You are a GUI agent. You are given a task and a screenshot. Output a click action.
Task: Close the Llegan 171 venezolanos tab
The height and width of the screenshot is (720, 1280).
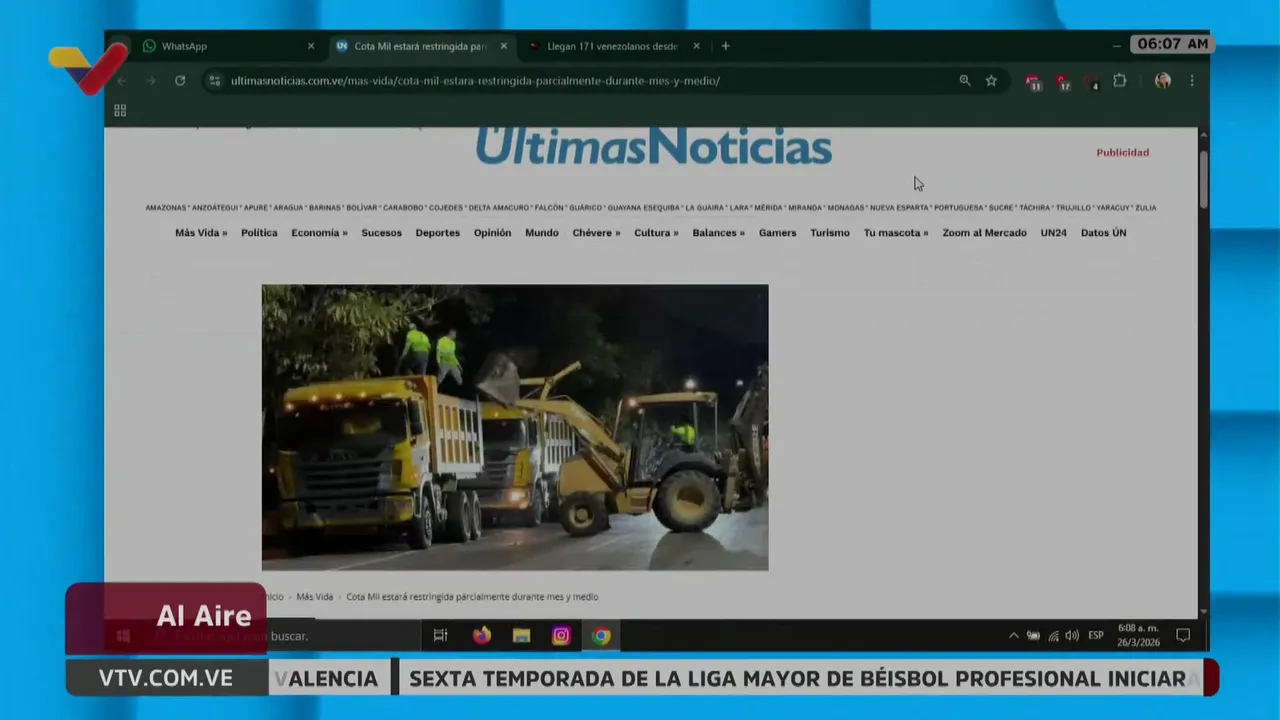click(x=696, y=46)
